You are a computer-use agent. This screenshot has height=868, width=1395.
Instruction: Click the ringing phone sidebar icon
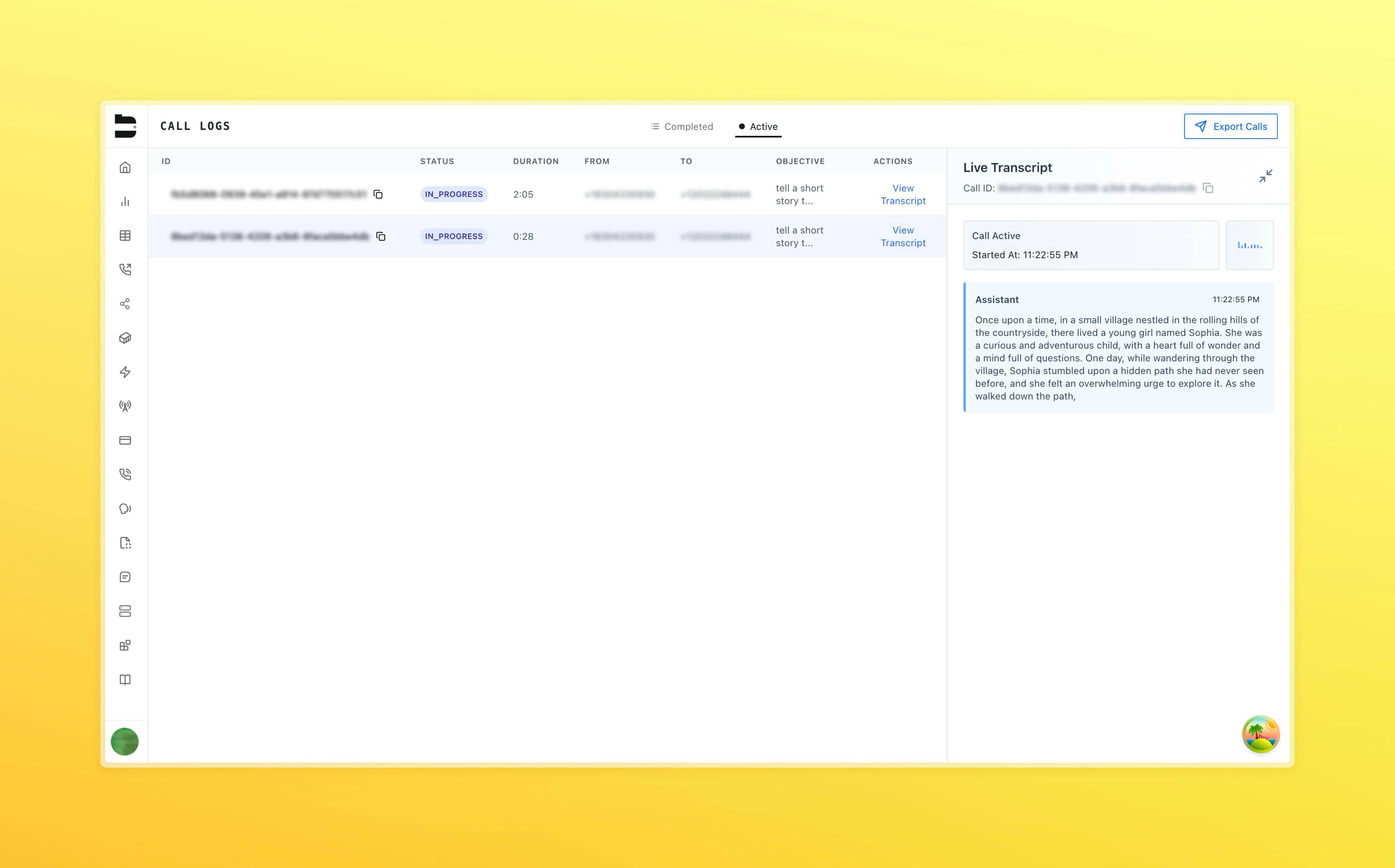pos(125,474)
